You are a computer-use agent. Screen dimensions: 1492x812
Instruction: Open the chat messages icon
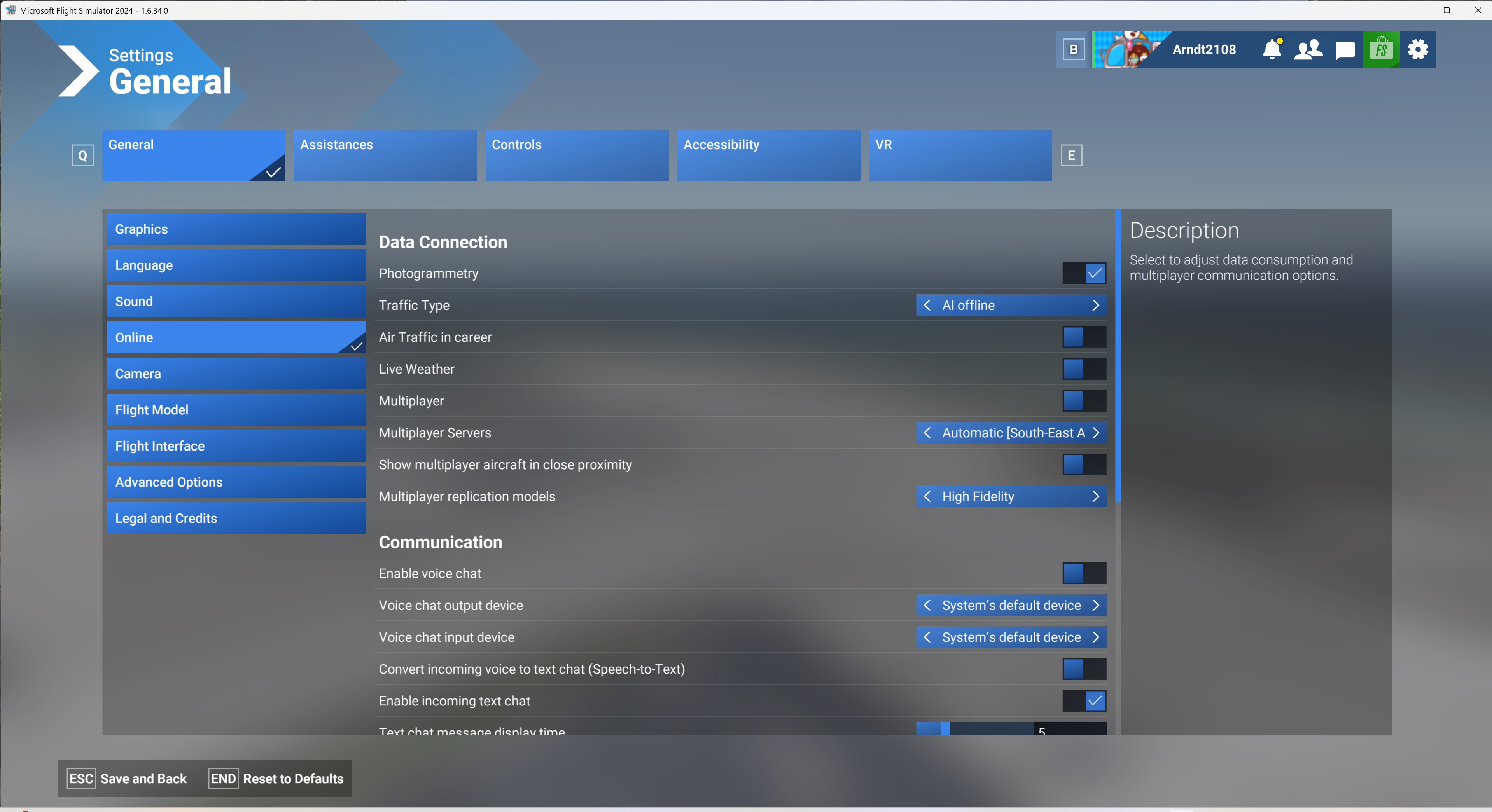[x=1345, y=49]
